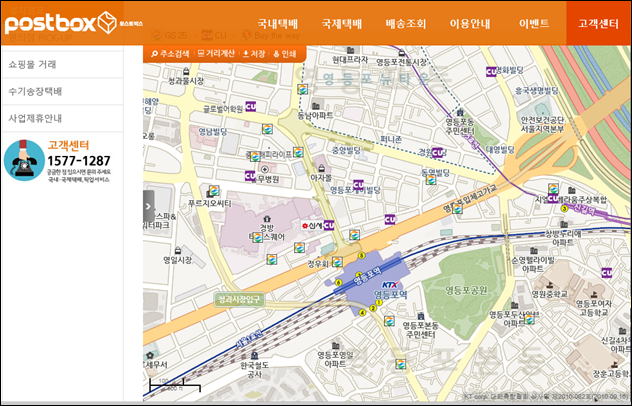Go to 배송조회 in top navigation
The image size is (632, 406).
[405, 23]
